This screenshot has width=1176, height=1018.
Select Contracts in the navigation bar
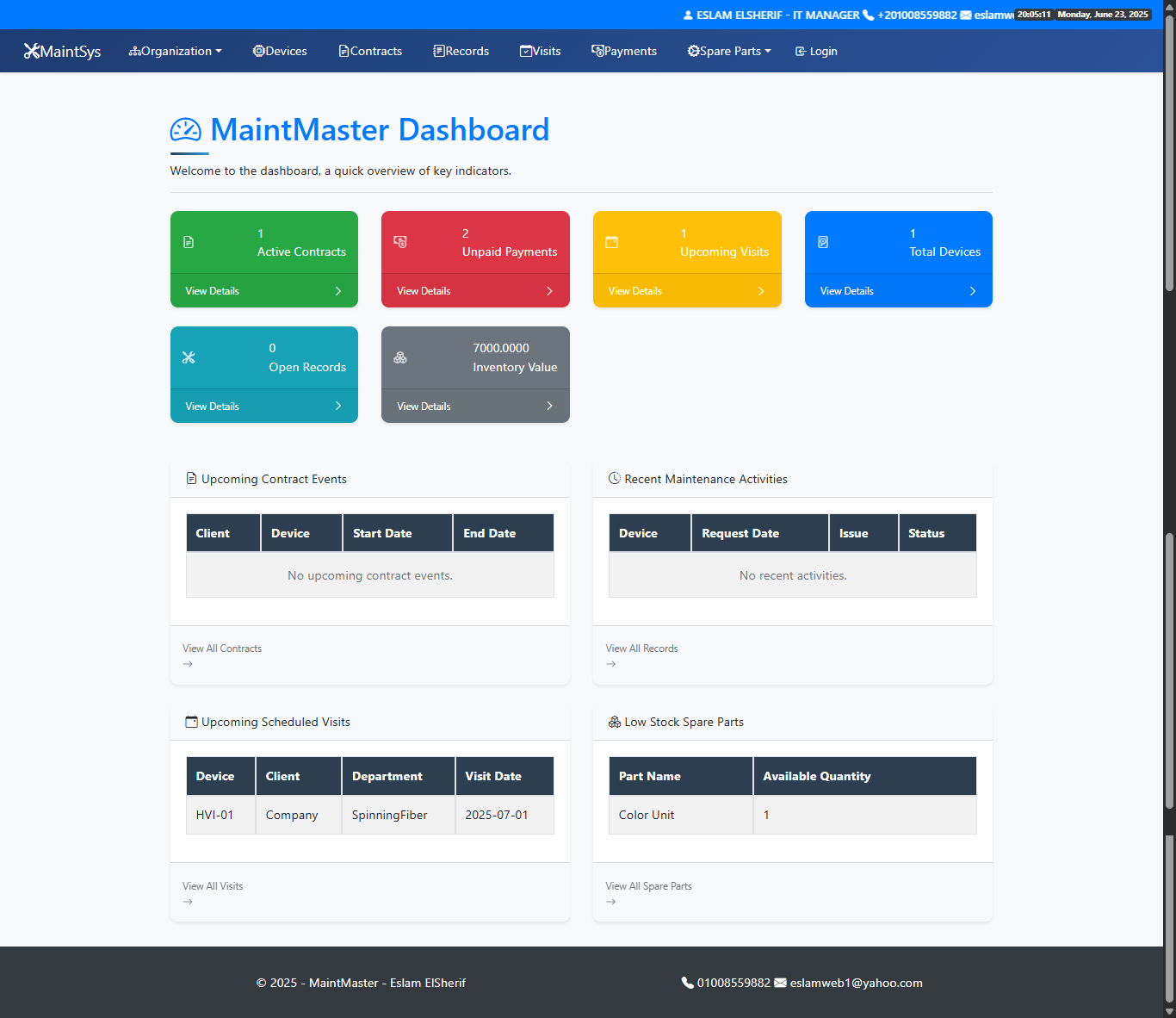coord(370,51)
